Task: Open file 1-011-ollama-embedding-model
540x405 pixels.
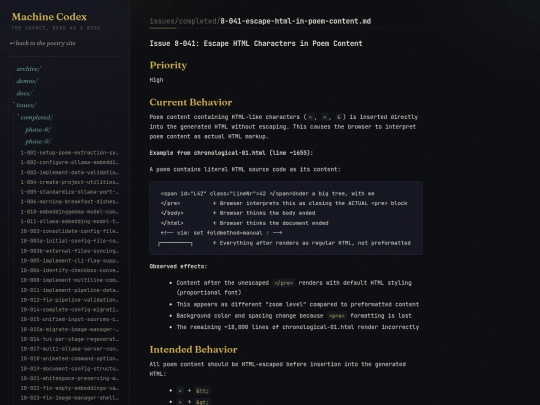Action: (70, 221)
